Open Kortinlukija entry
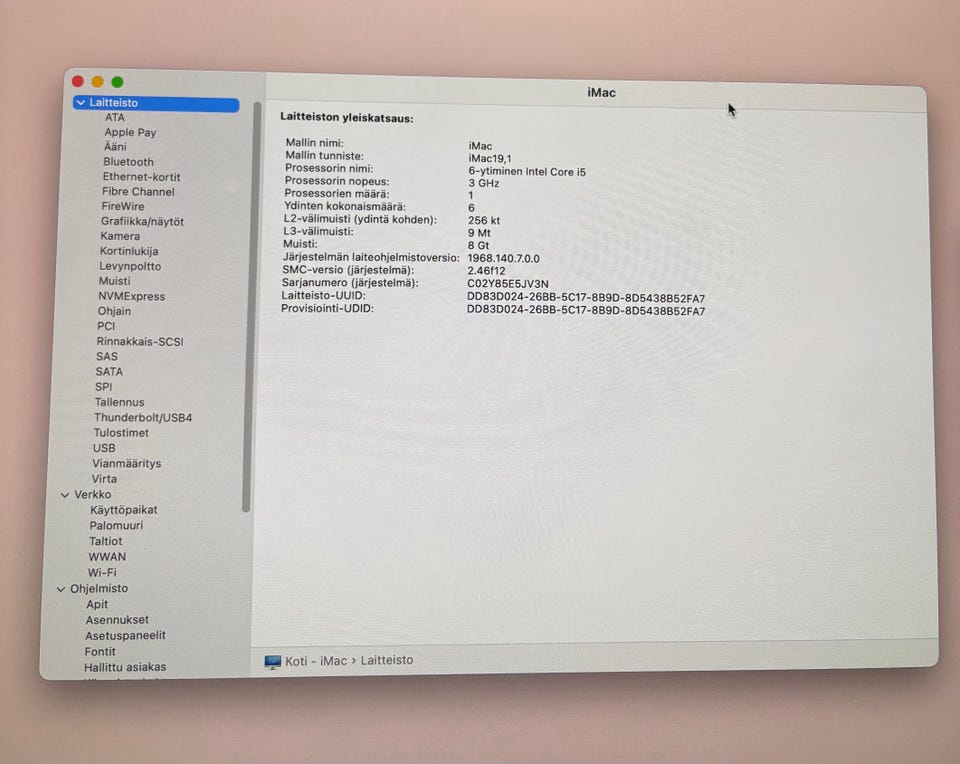The width and height of the screenshot is (960, 764). [129, 251]
